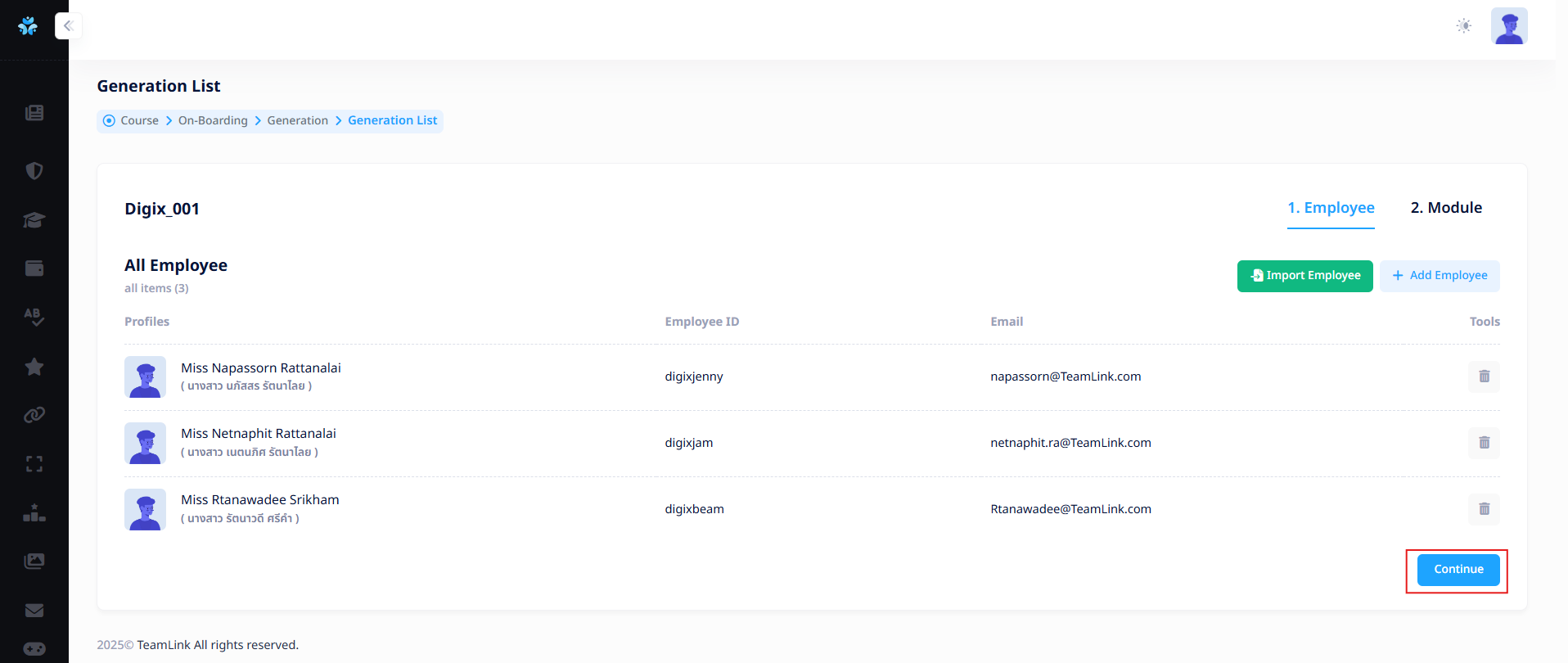The width and height of the screenshot is (1568, 663).
Task: Open the envelope mail icon in sidebar
Action: (x=34, y=611)
